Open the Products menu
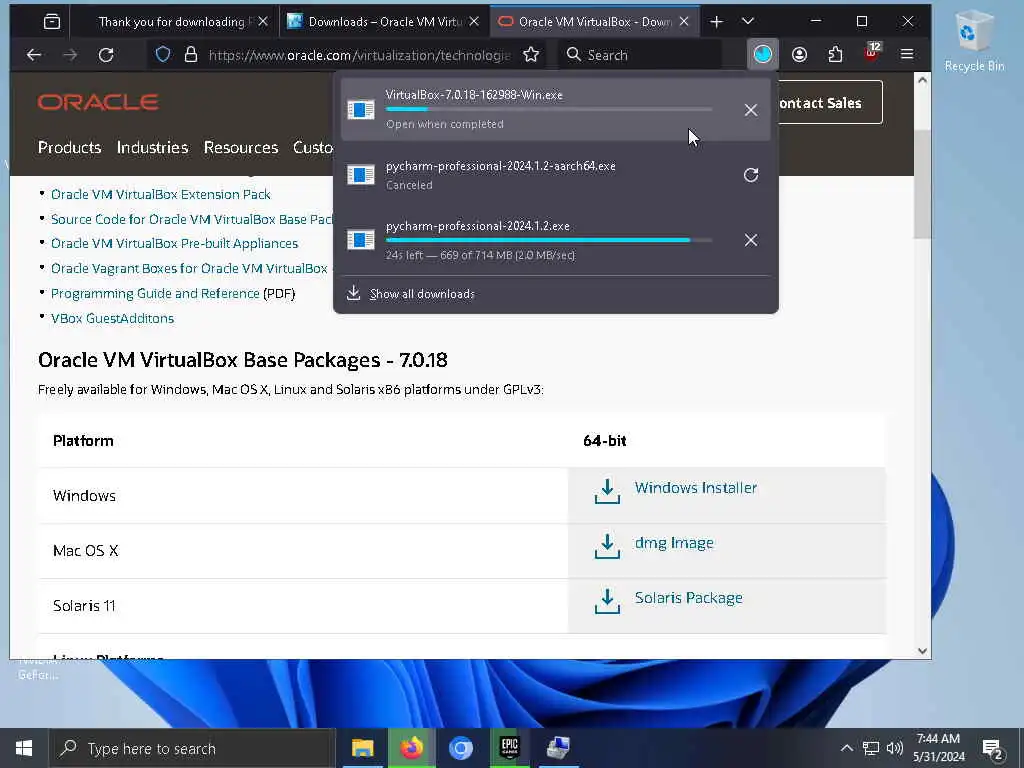Screen dimensions: 1024x768 point(69,148)
